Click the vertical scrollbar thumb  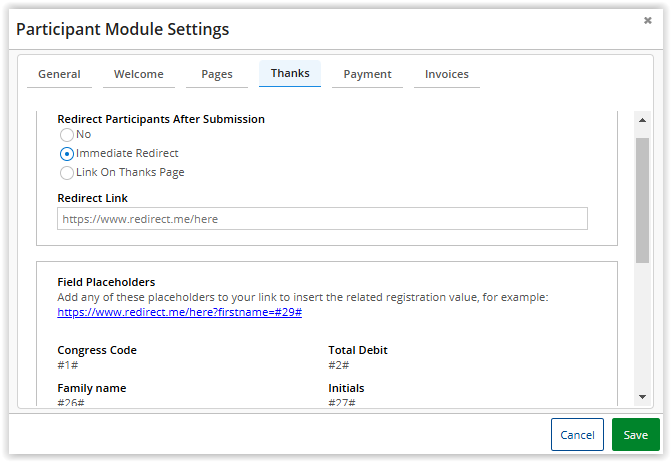point(642,200)
